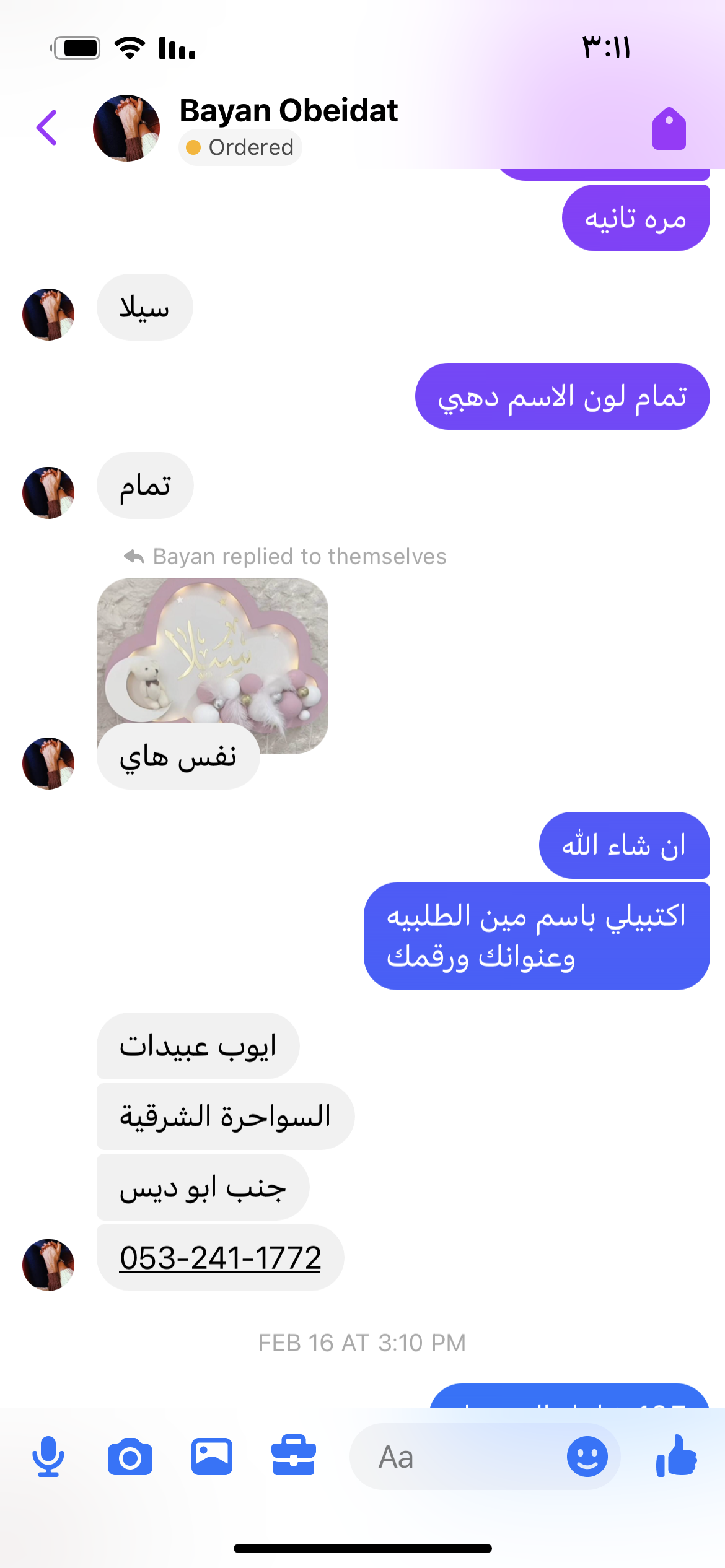Open Bayan Obeidat's profile picture in header
The height and width of the screenshot is (1568, 725).
126,128
